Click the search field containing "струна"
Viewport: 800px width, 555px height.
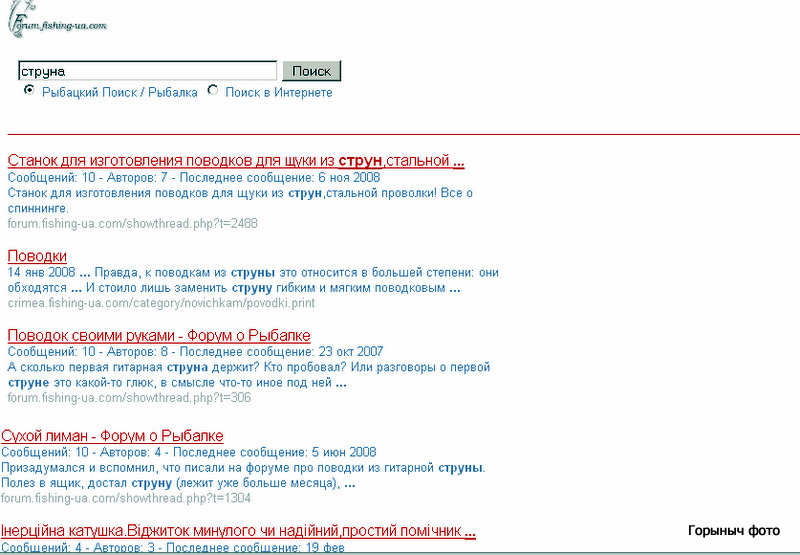tap(147, 71)
